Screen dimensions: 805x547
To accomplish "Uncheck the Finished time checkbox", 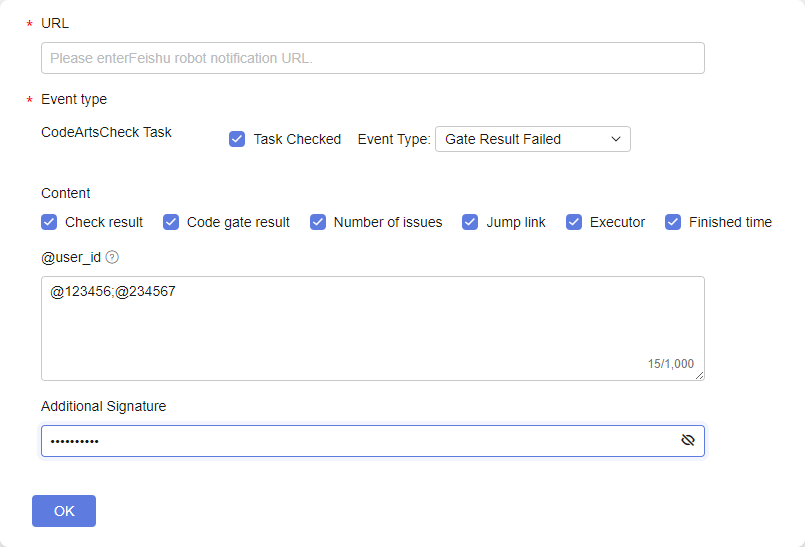I will pyautogui.click(x=673, y=222).
